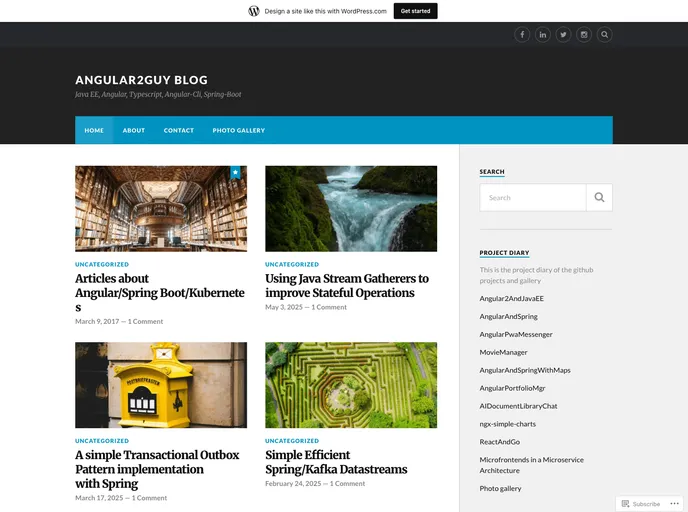Open 1 Comment on Spring/Kafka Datastreams post
The image size is (688, 512).
pyautogui.click(x=348, y=483)
